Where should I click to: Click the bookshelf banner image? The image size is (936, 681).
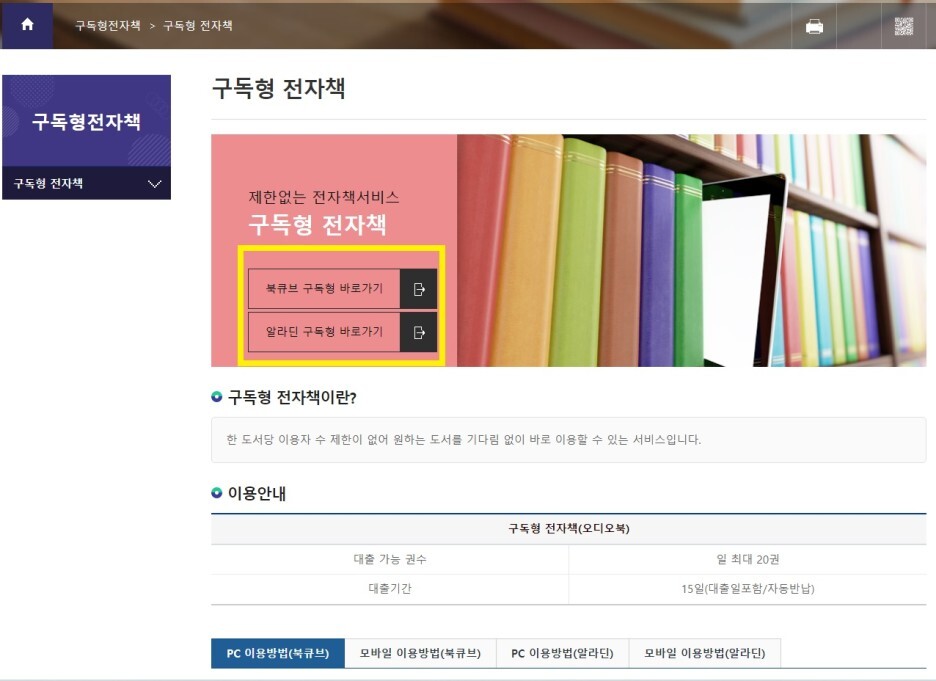pyautogui.click(x=691, y=250)
